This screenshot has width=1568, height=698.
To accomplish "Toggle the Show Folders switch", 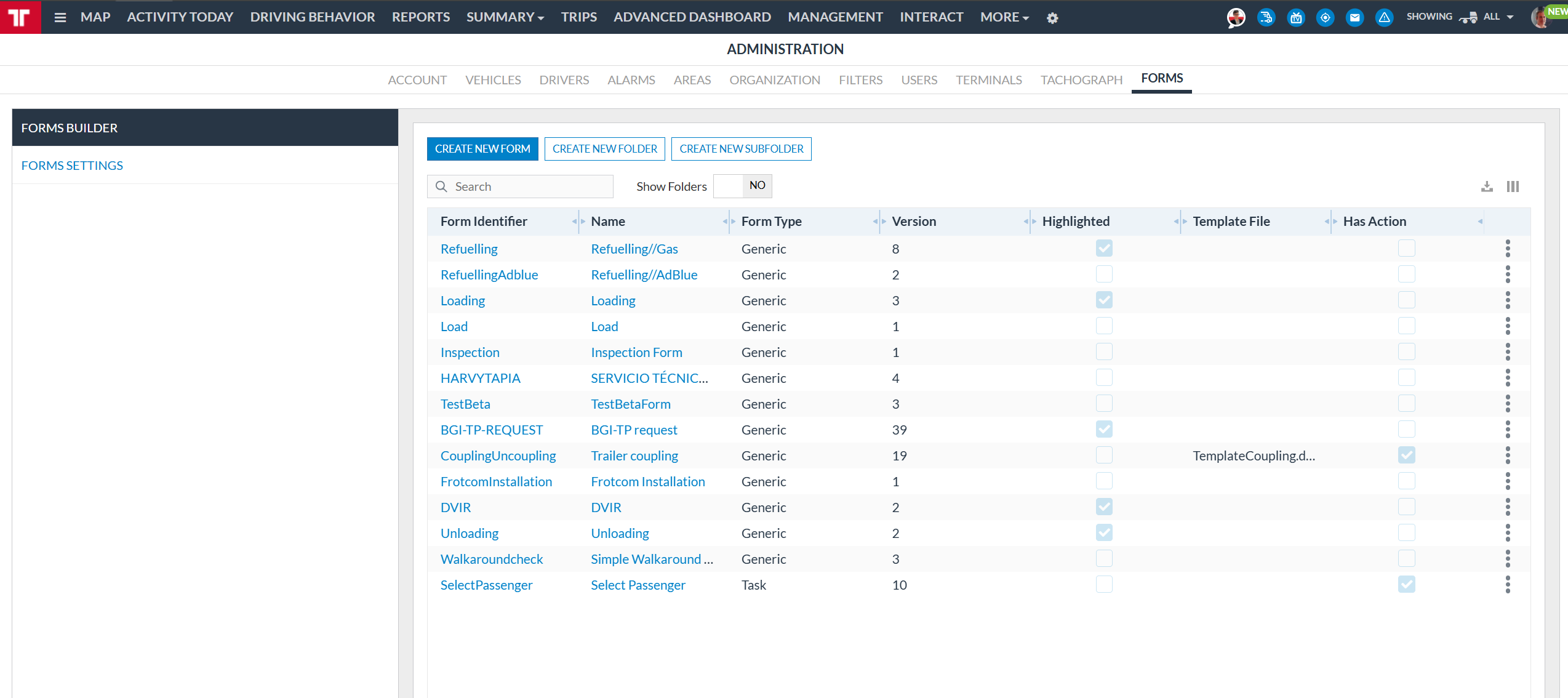I will coord(742,186).
